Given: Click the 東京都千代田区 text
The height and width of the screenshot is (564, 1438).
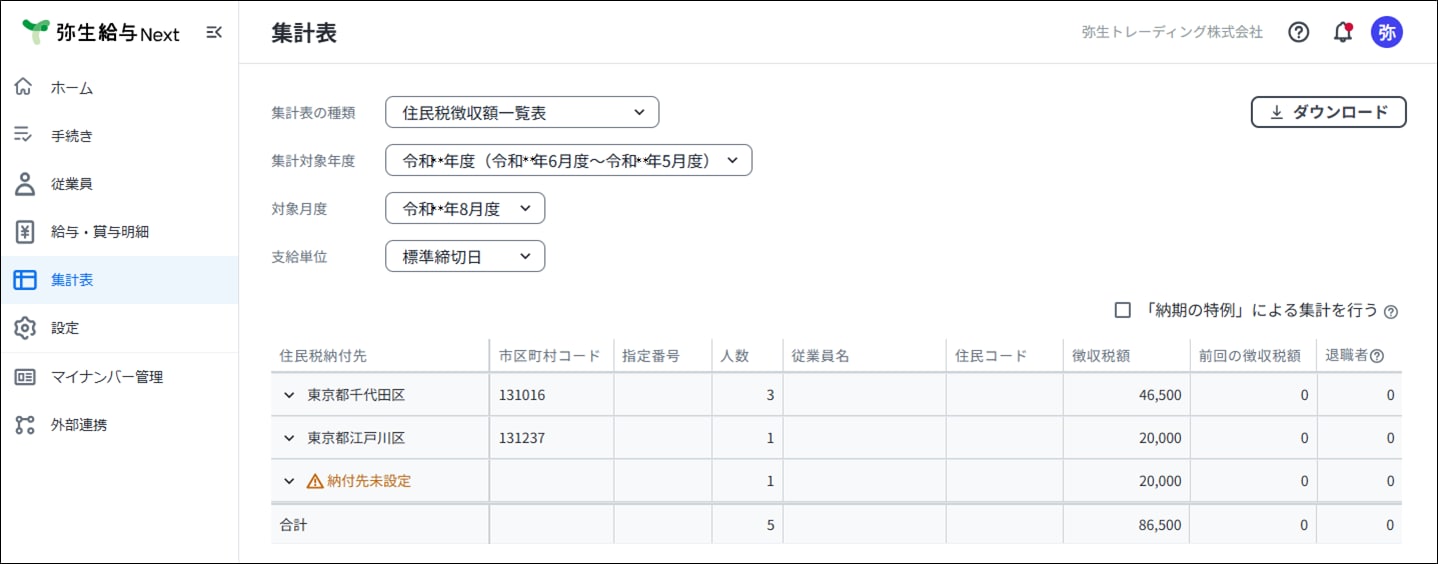Looking at the screenshot, I should (356, 395).
